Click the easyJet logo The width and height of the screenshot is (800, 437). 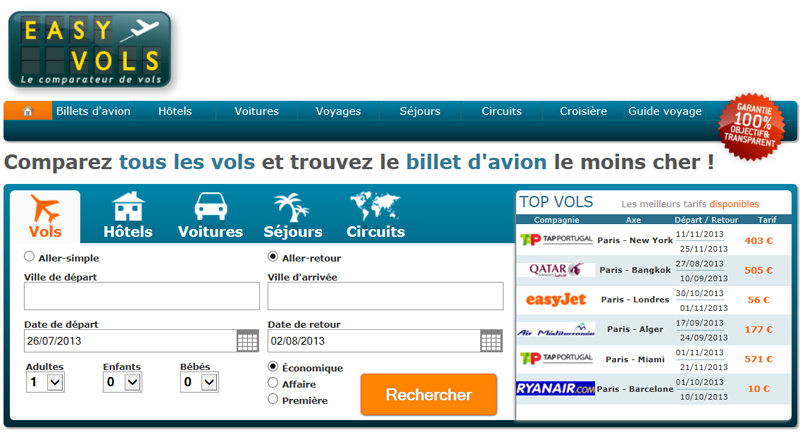coord(556,299)
